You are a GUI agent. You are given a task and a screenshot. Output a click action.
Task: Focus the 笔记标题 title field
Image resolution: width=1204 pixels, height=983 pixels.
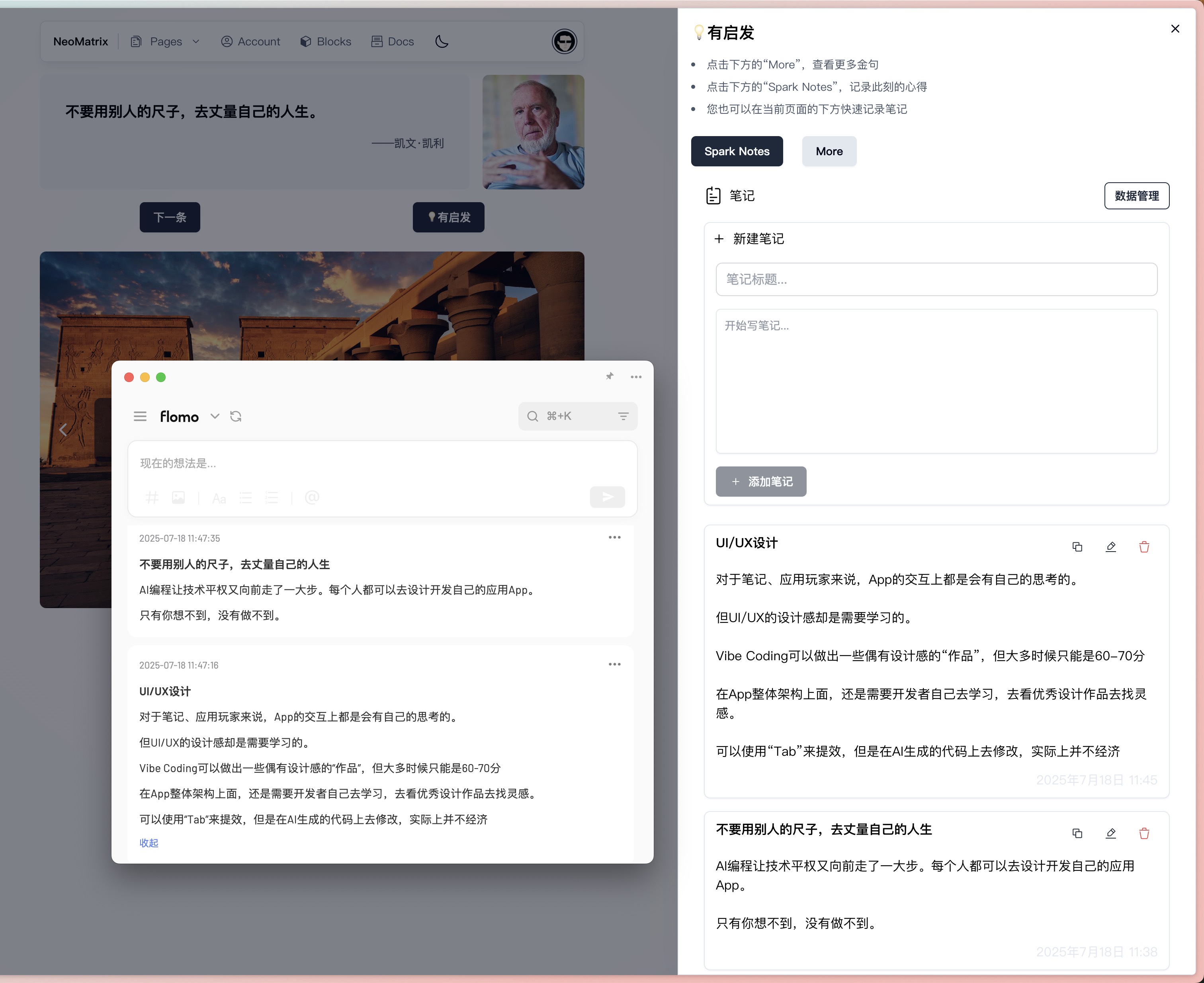(x=936, y=279)
